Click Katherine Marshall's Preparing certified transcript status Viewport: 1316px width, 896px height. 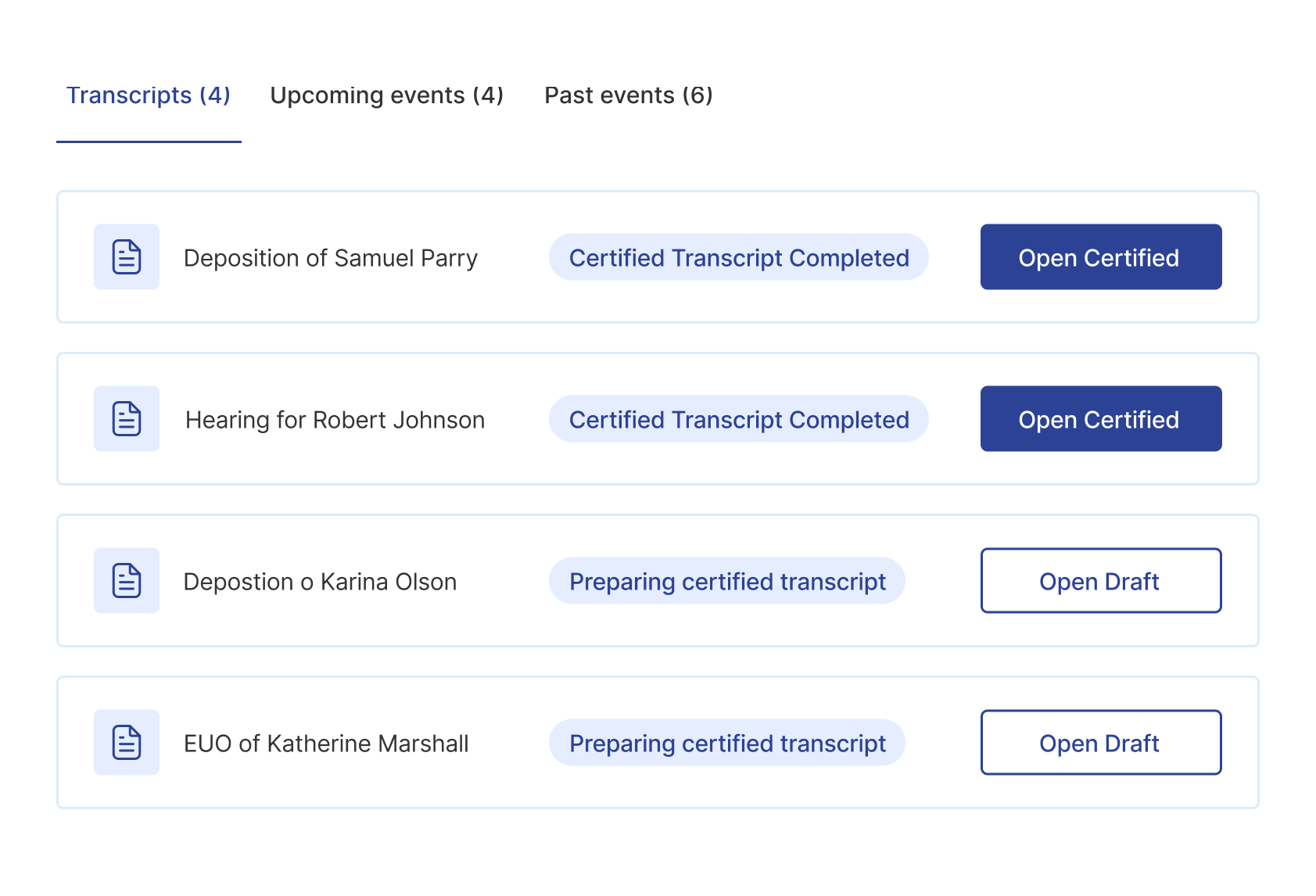point(726,744)
